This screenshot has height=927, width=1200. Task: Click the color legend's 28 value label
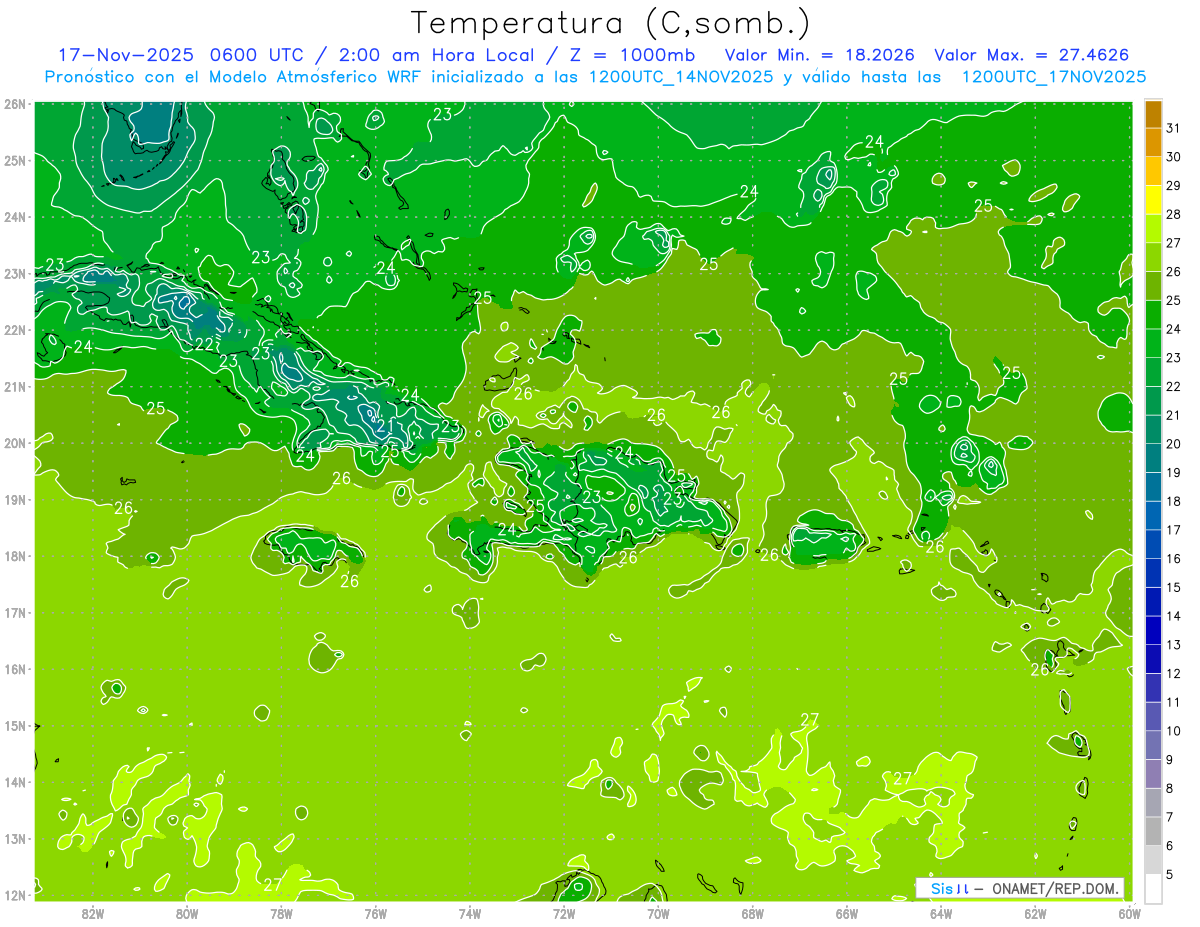[x=1173, y=214]
